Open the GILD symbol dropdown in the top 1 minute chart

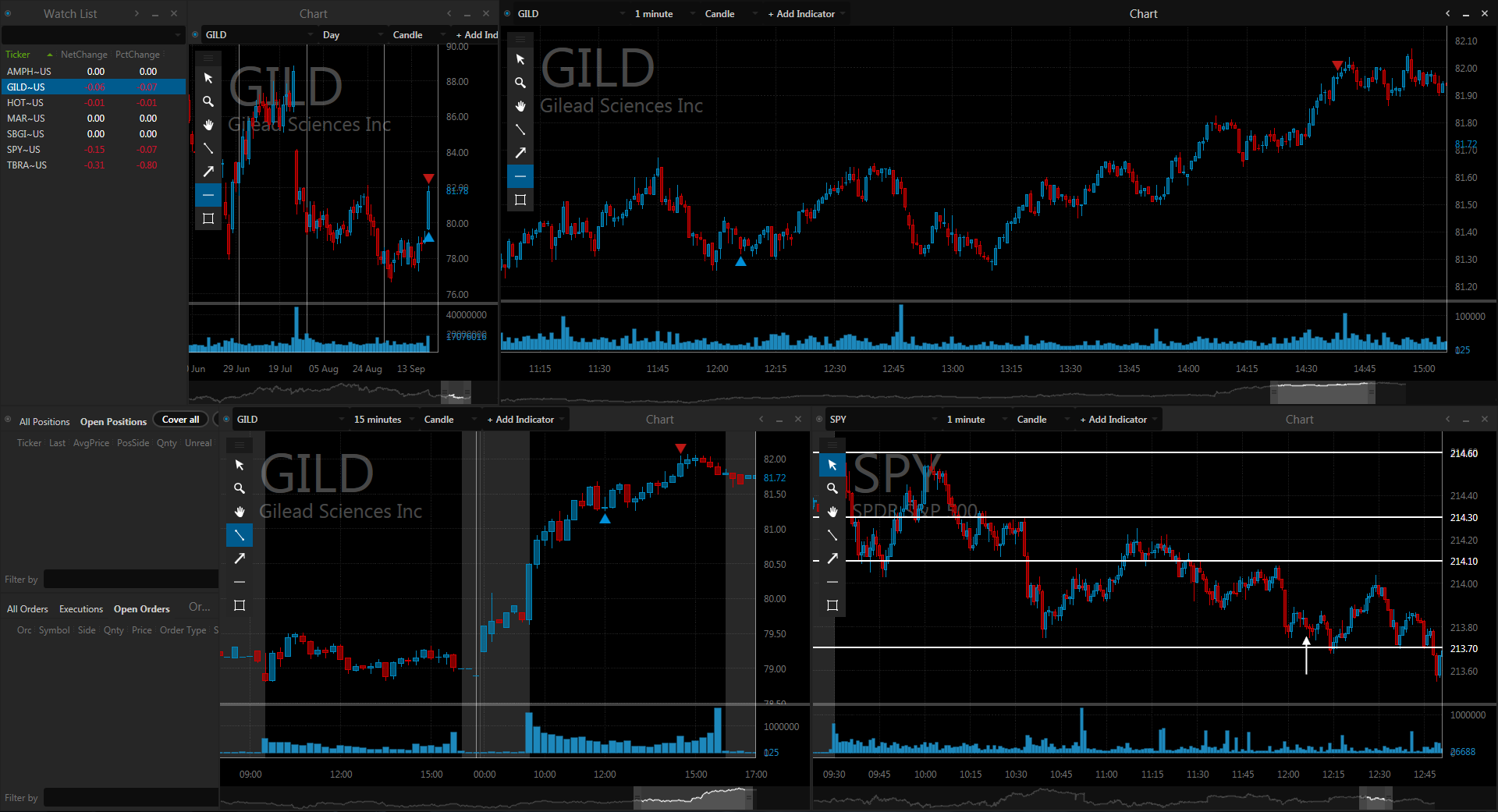[x=571, y=13]
